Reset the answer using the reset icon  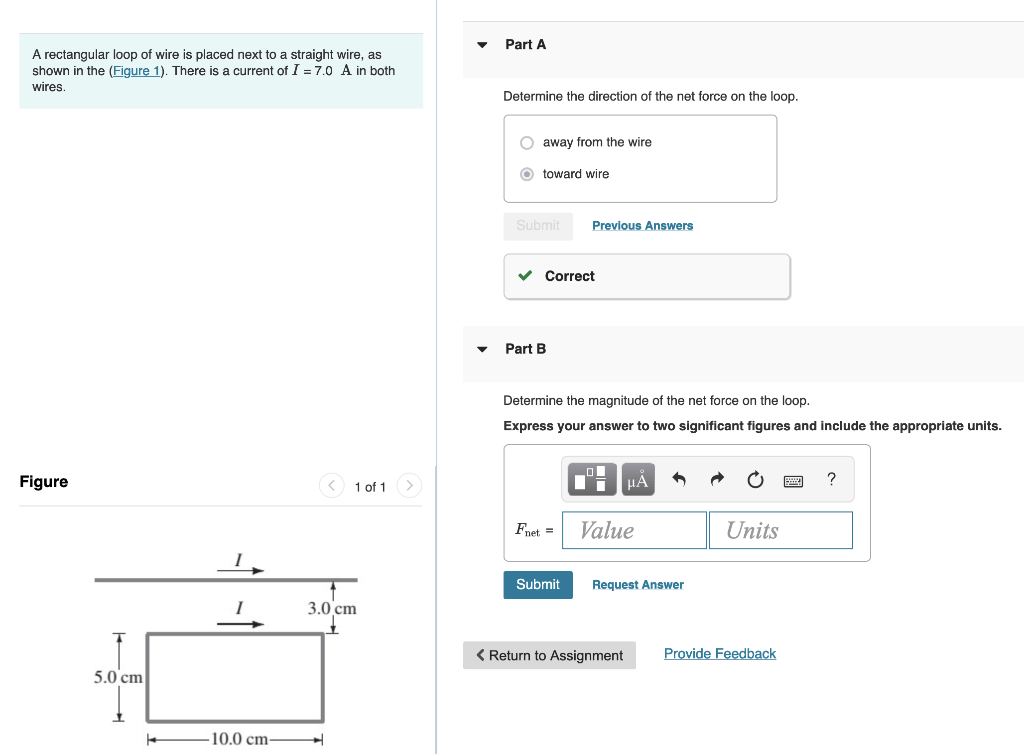(754, 479)
